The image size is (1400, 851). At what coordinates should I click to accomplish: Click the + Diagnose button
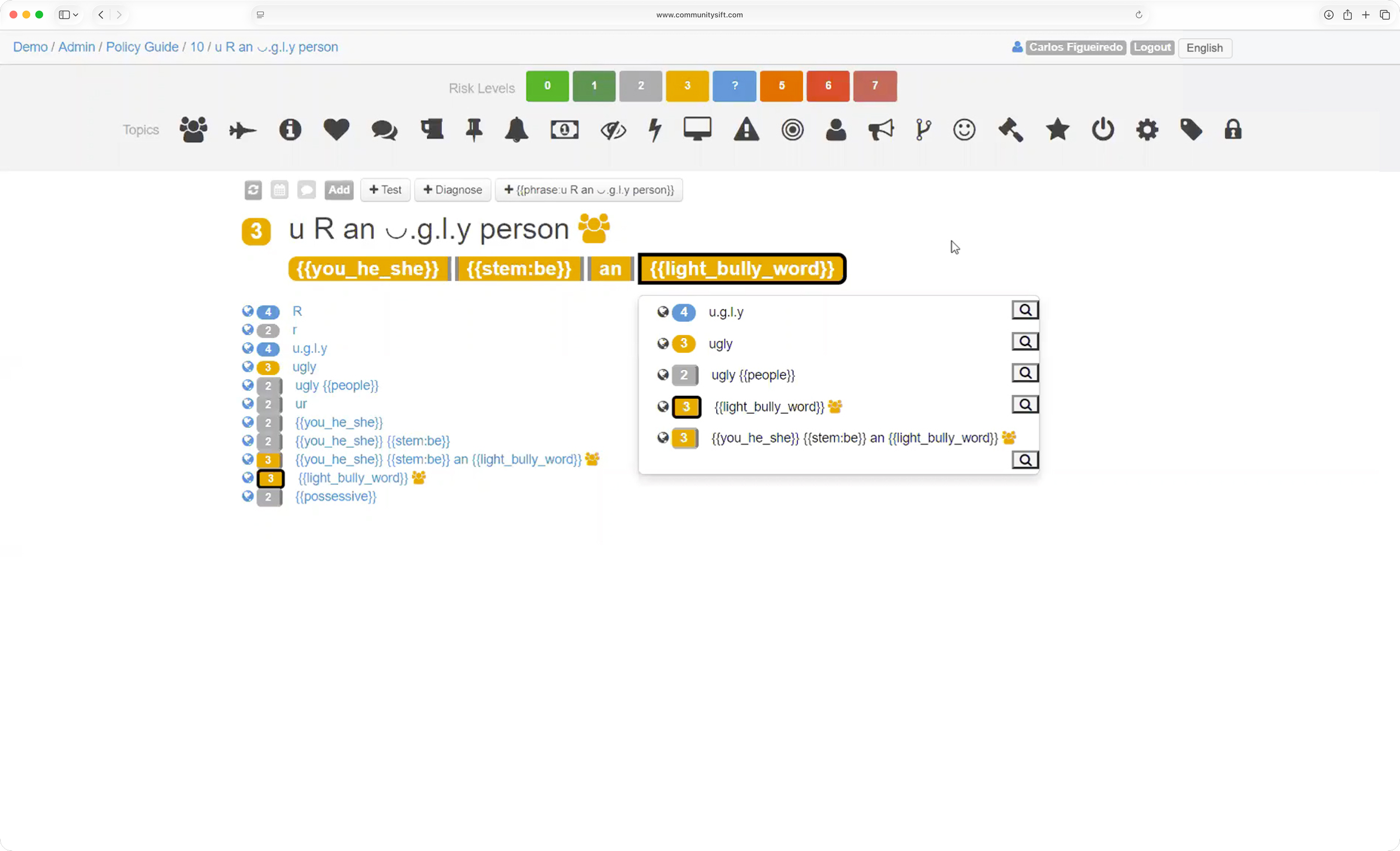453,190
